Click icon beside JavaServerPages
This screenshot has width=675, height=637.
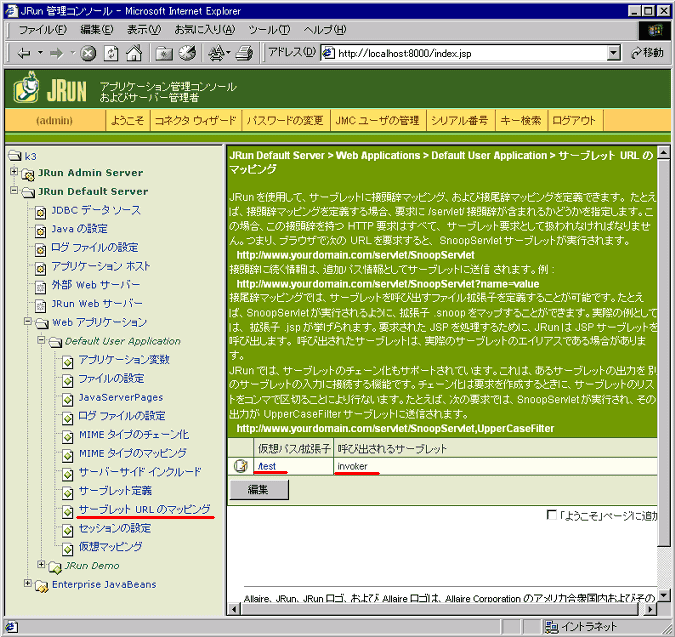[67, 399]
